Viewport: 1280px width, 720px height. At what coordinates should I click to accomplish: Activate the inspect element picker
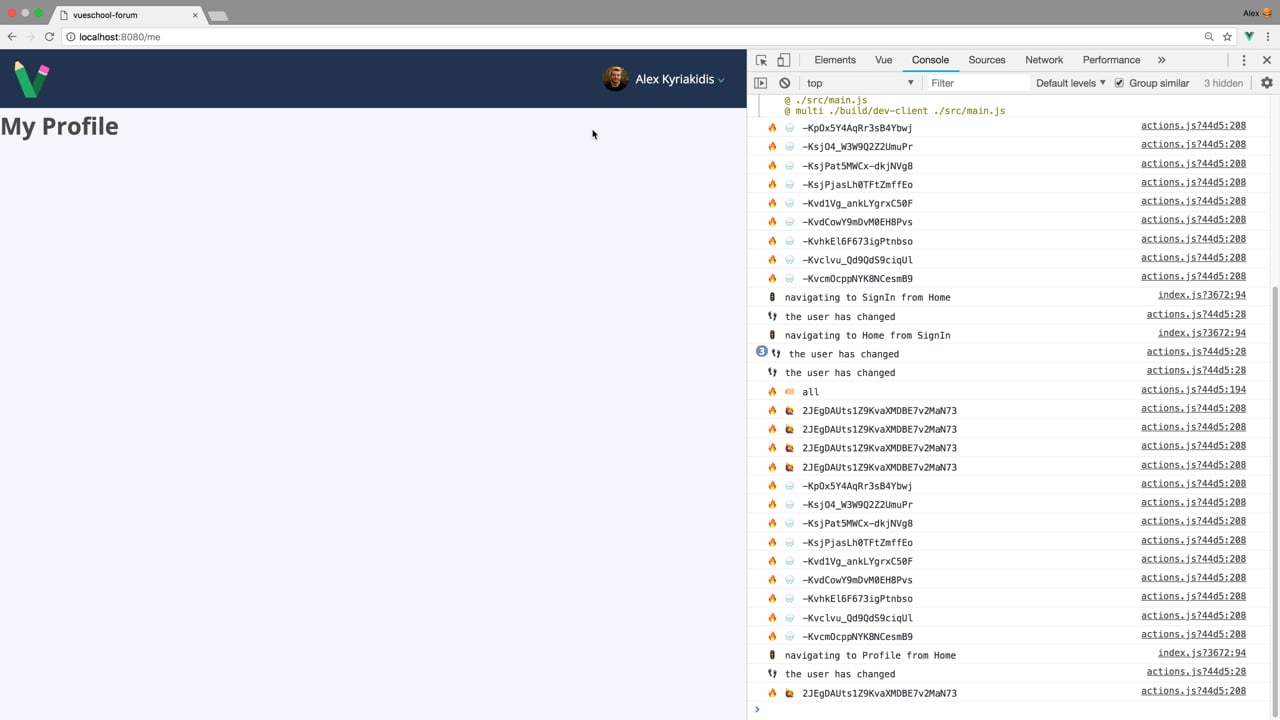(x=762, y=60)
